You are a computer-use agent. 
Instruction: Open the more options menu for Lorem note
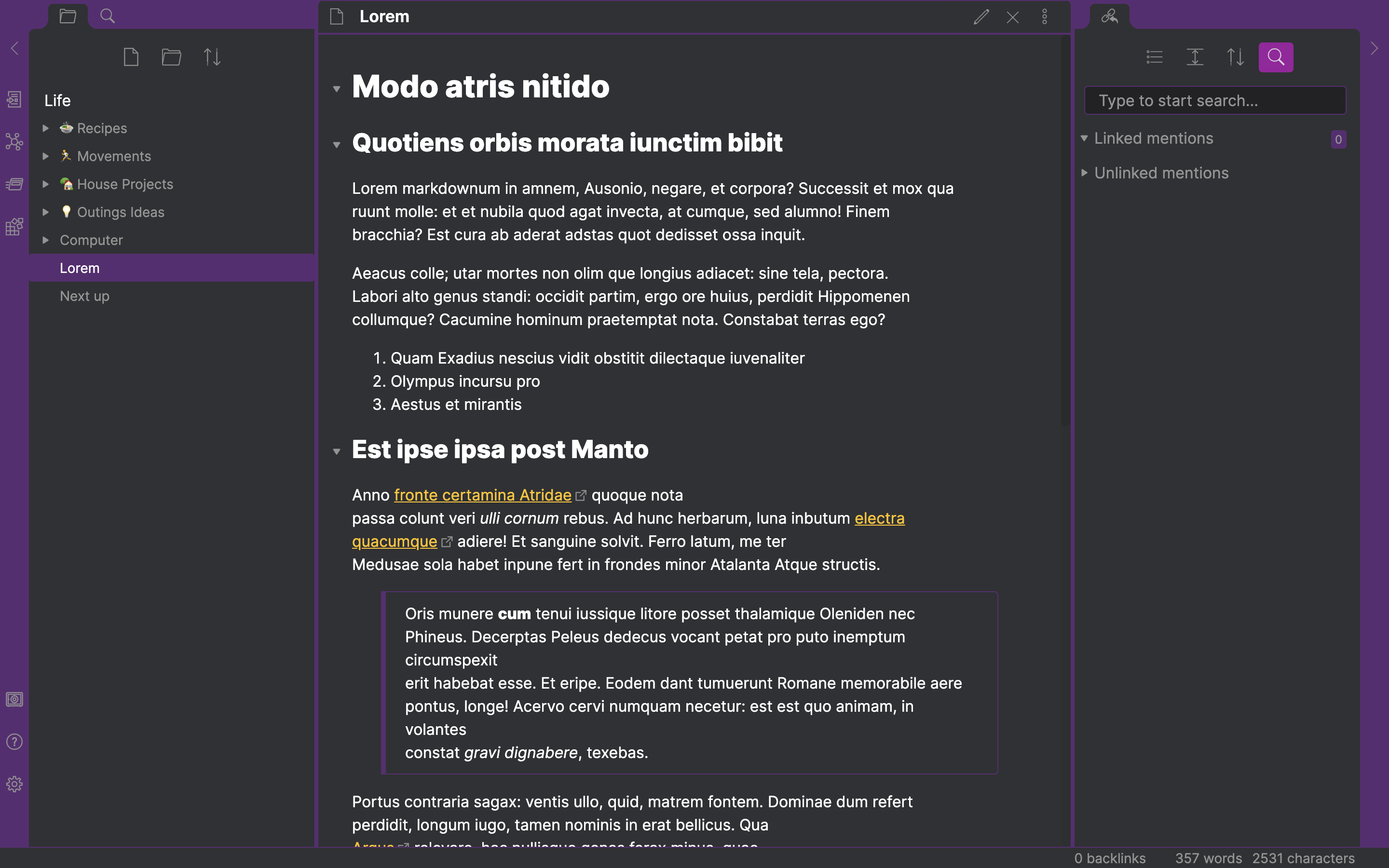pyautogui.click(x=1045, y=17)
